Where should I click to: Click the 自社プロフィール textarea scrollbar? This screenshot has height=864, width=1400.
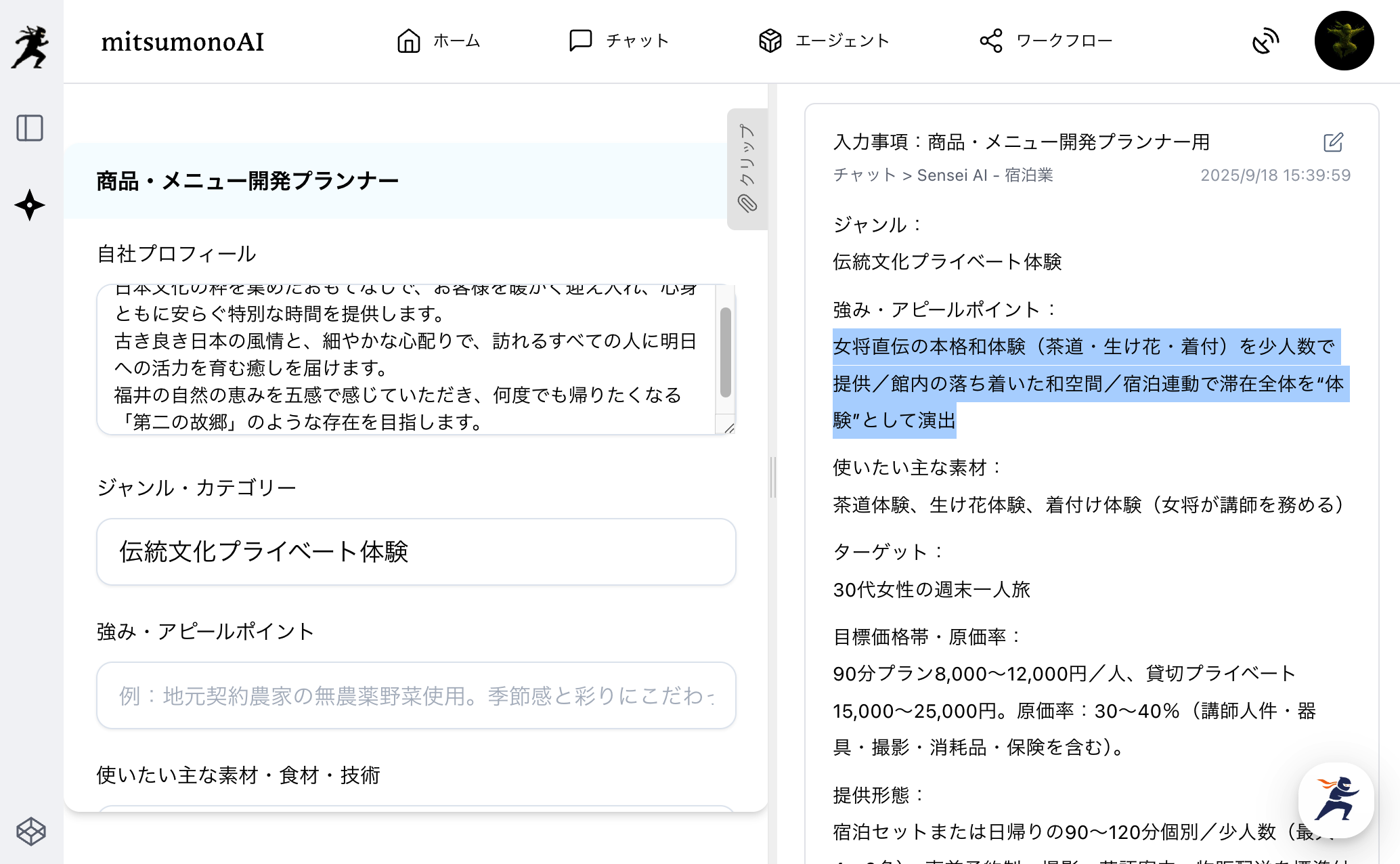click(725, 352)
